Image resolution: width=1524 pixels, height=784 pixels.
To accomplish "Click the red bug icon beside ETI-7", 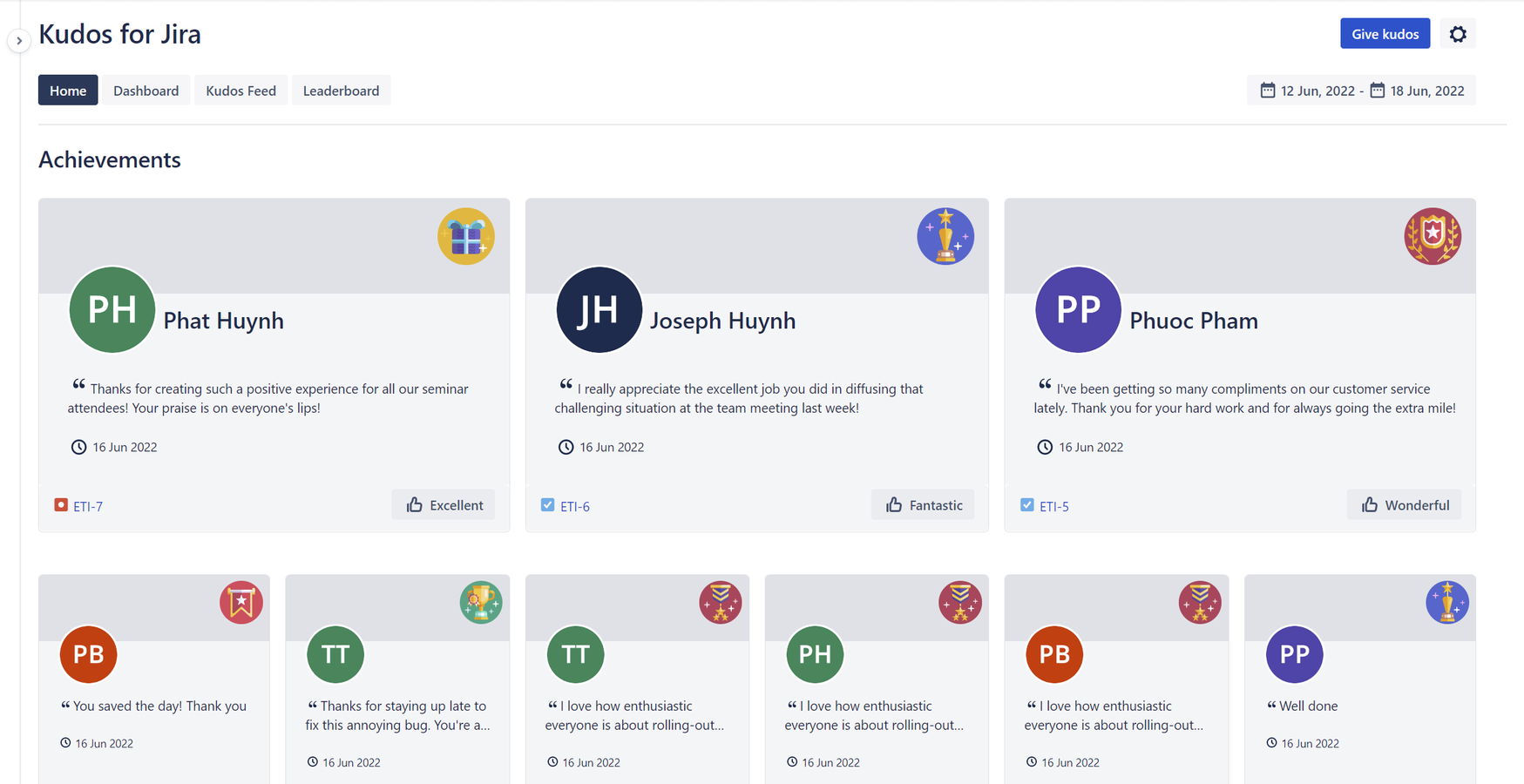I will point(61,504).
